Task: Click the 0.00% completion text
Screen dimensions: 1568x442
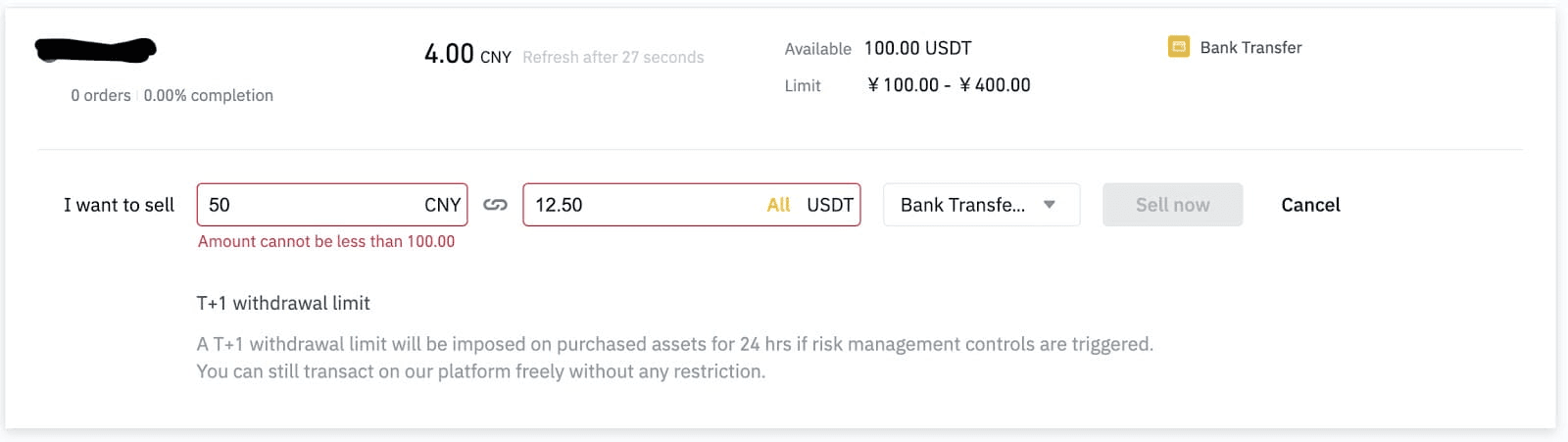Action: point(209,95)
